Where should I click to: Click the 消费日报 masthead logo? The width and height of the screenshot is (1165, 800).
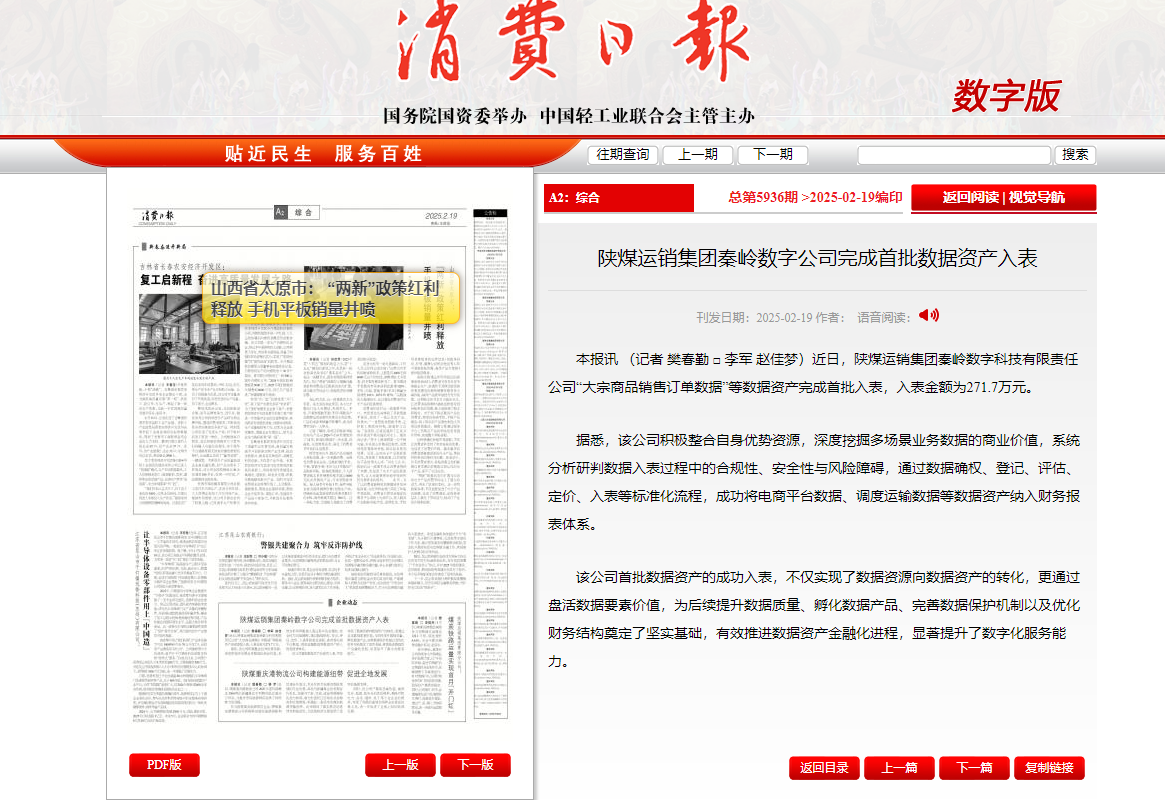[x=573, y=42]
